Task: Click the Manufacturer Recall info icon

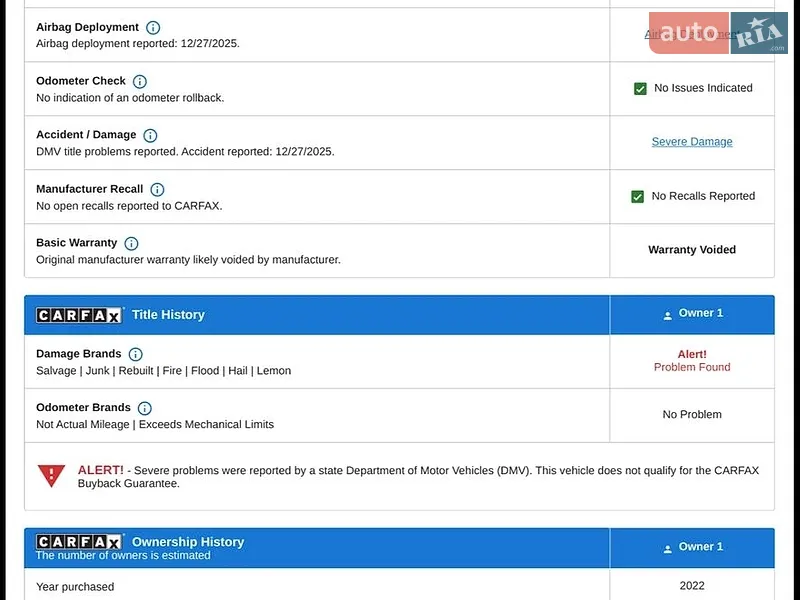Action: pyautogui.click(x=157, y=190)
